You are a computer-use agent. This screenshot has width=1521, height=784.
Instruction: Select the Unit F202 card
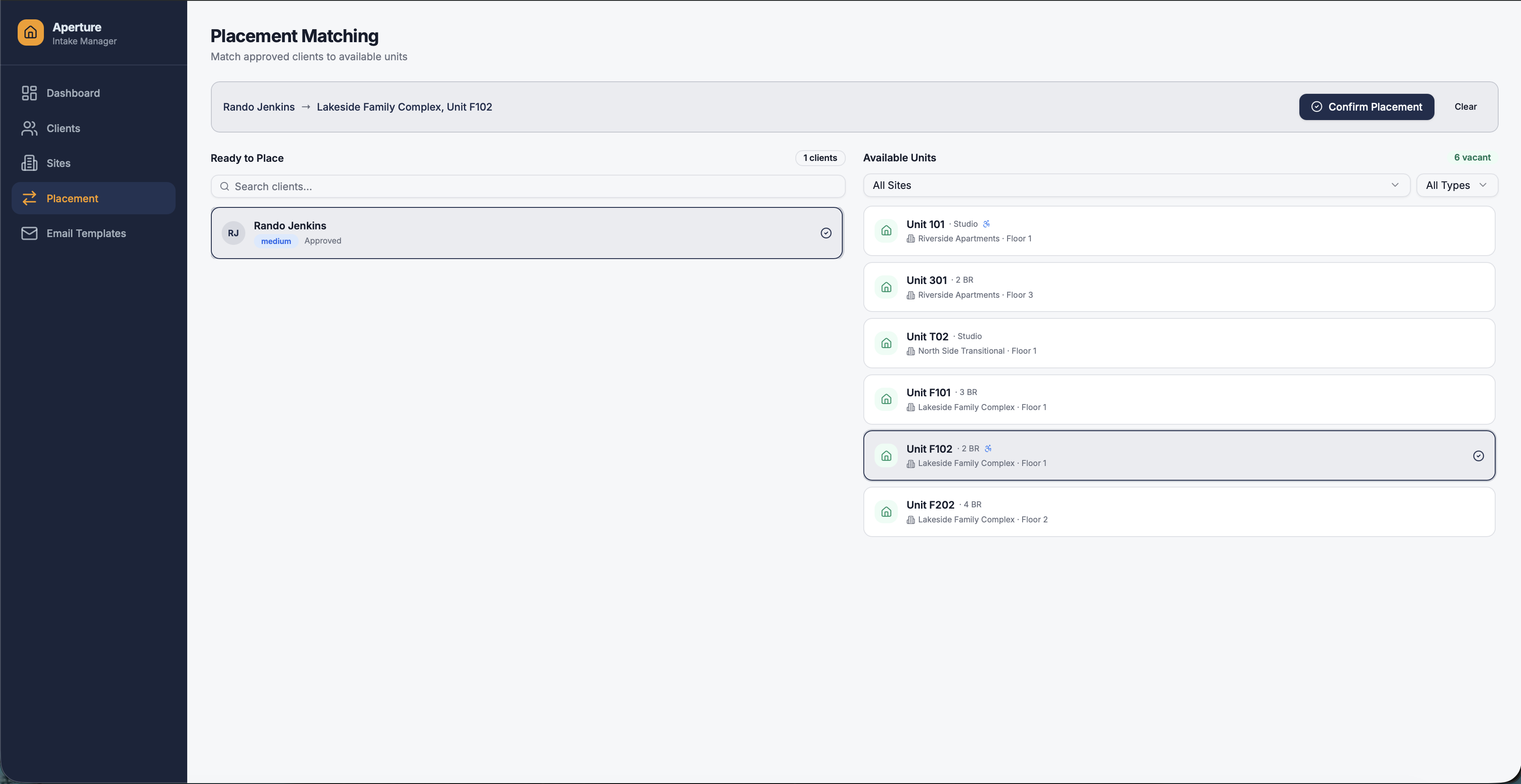(1179, 512)
